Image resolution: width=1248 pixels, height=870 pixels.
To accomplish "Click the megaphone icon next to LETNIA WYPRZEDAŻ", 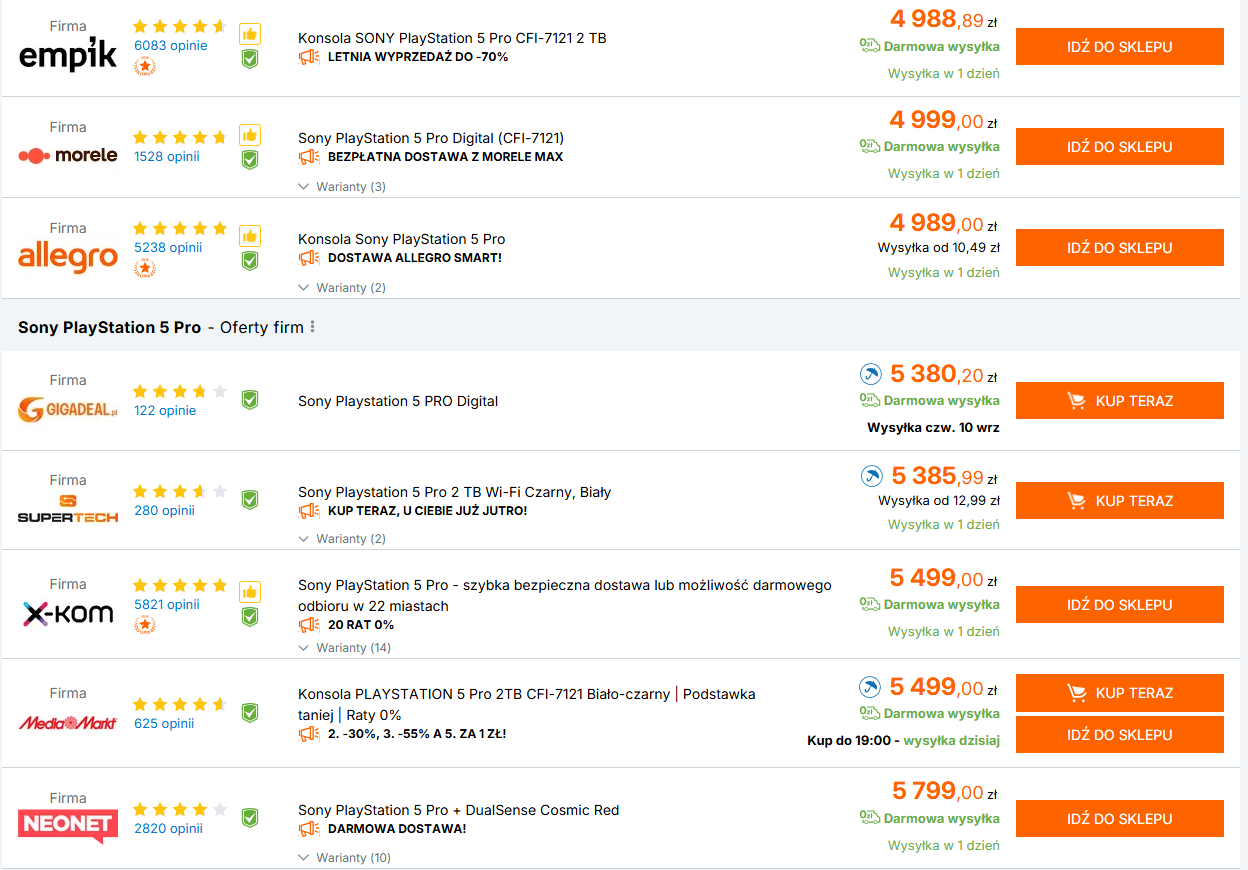I will pos(309,57).
